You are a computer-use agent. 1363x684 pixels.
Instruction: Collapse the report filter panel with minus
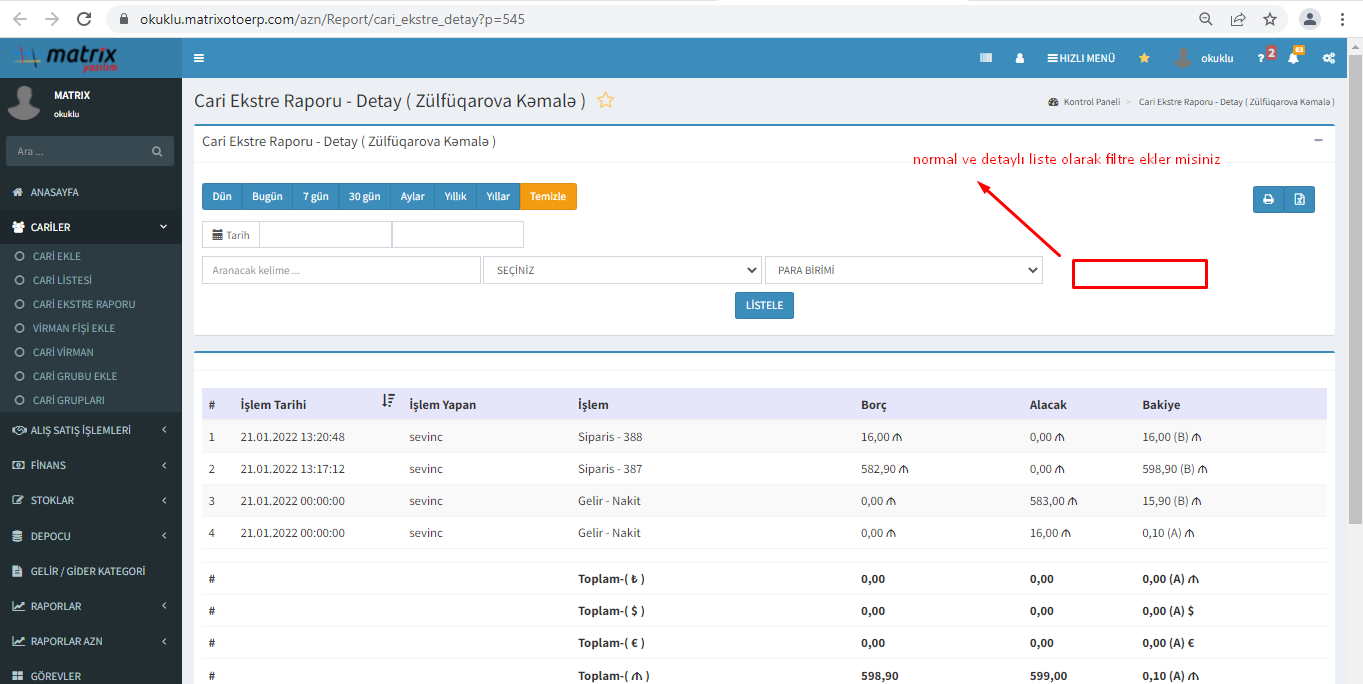(1318, 141)
